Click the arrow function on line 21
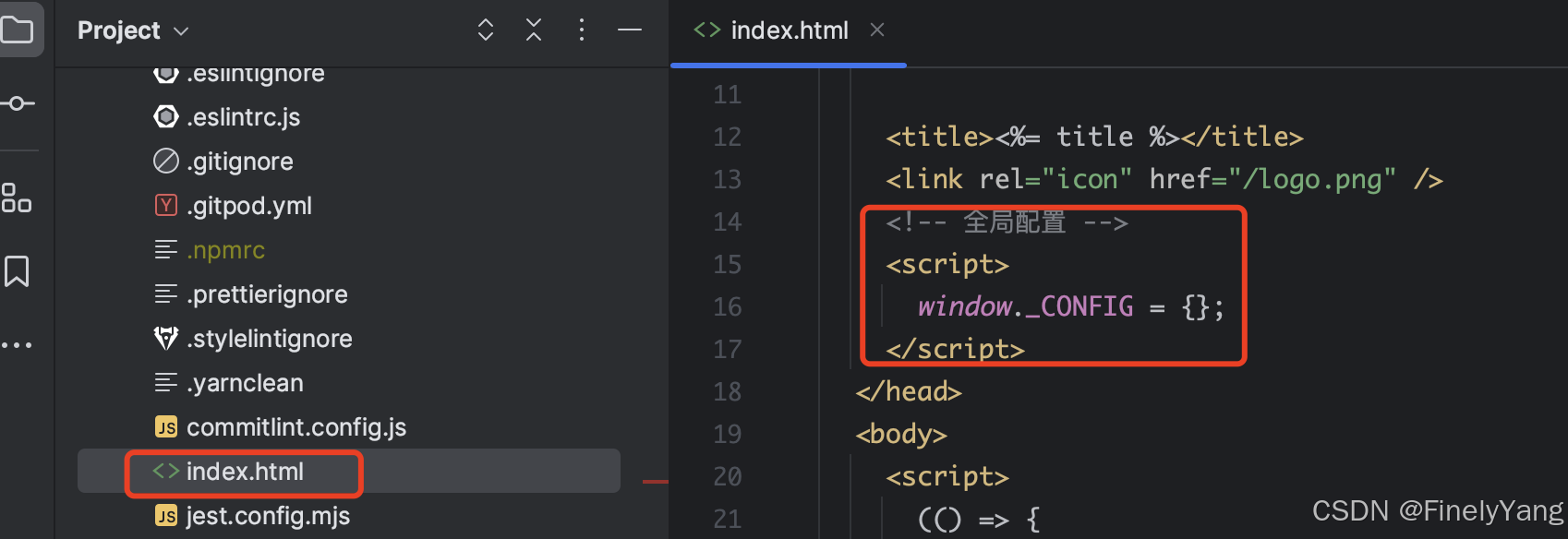Viewport: 1568px width, 539px height. [979, 519]
